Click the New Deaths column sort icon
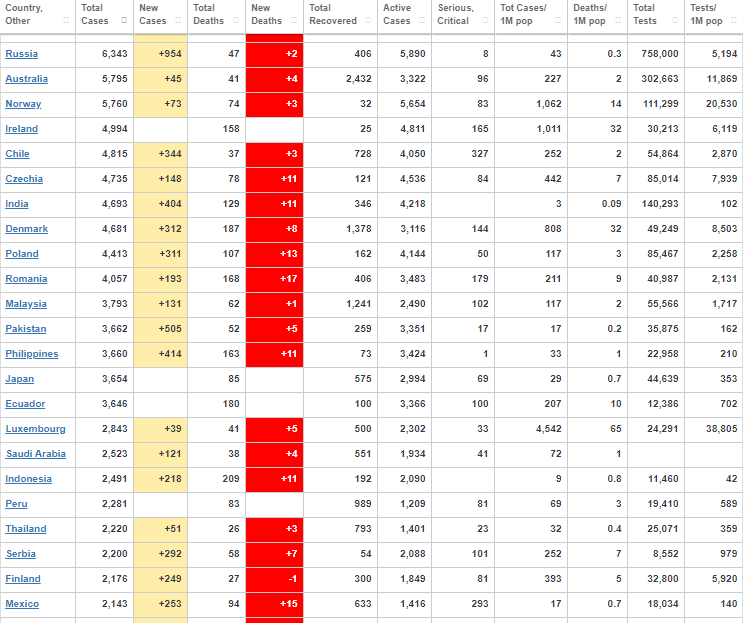744x623 pixels. 294,20
